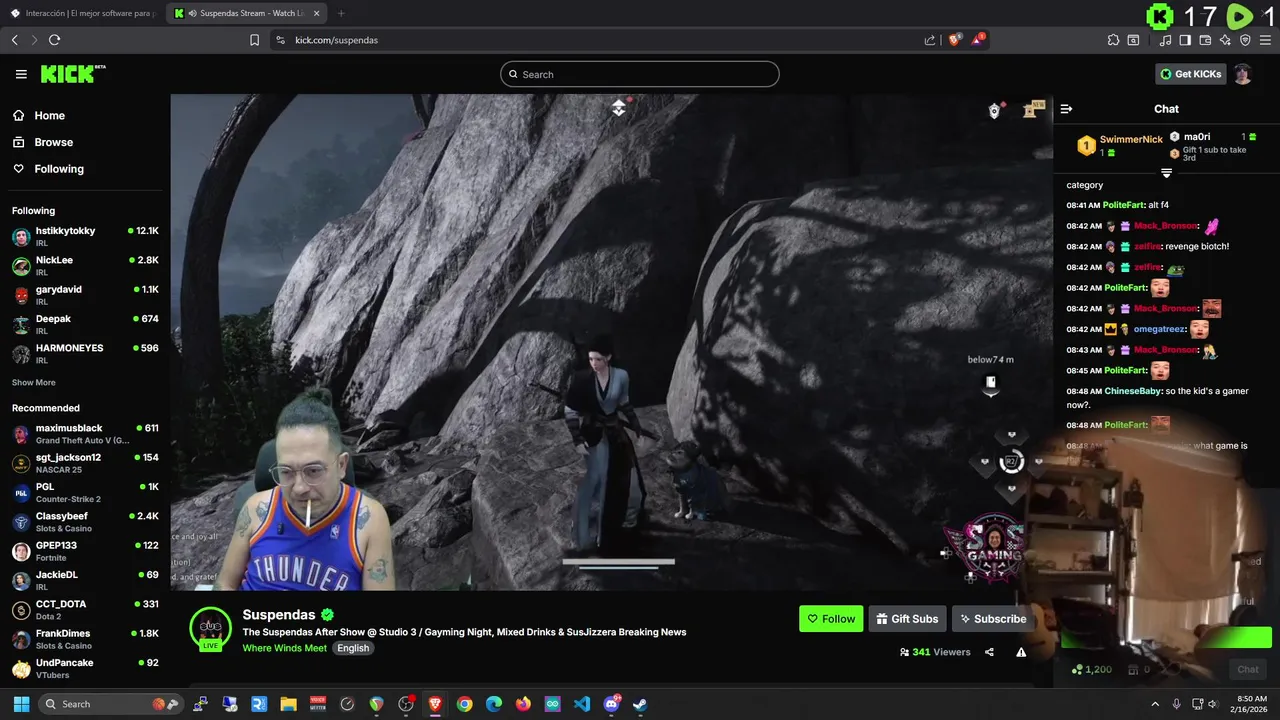Open JackieDL IRL channel

pyautogui.click(x=85, y=580)
